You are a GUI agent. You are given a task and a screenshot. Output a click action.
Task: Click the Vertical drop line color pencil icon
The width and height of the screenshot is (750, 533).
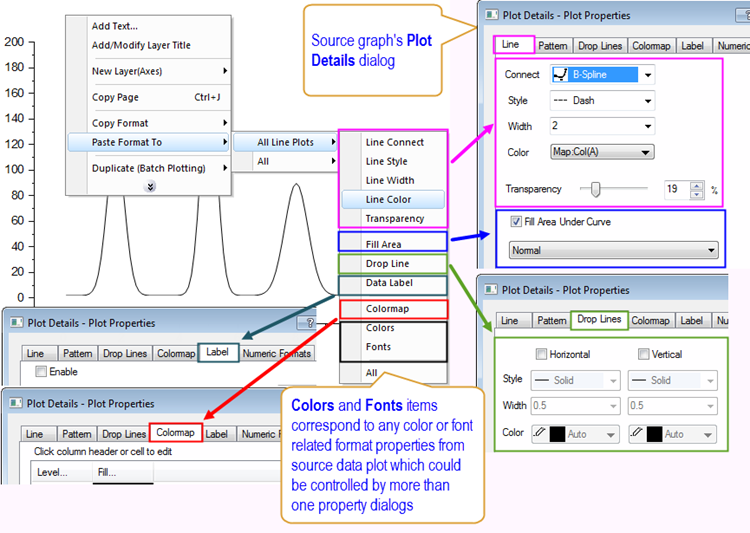coord(636,434)
